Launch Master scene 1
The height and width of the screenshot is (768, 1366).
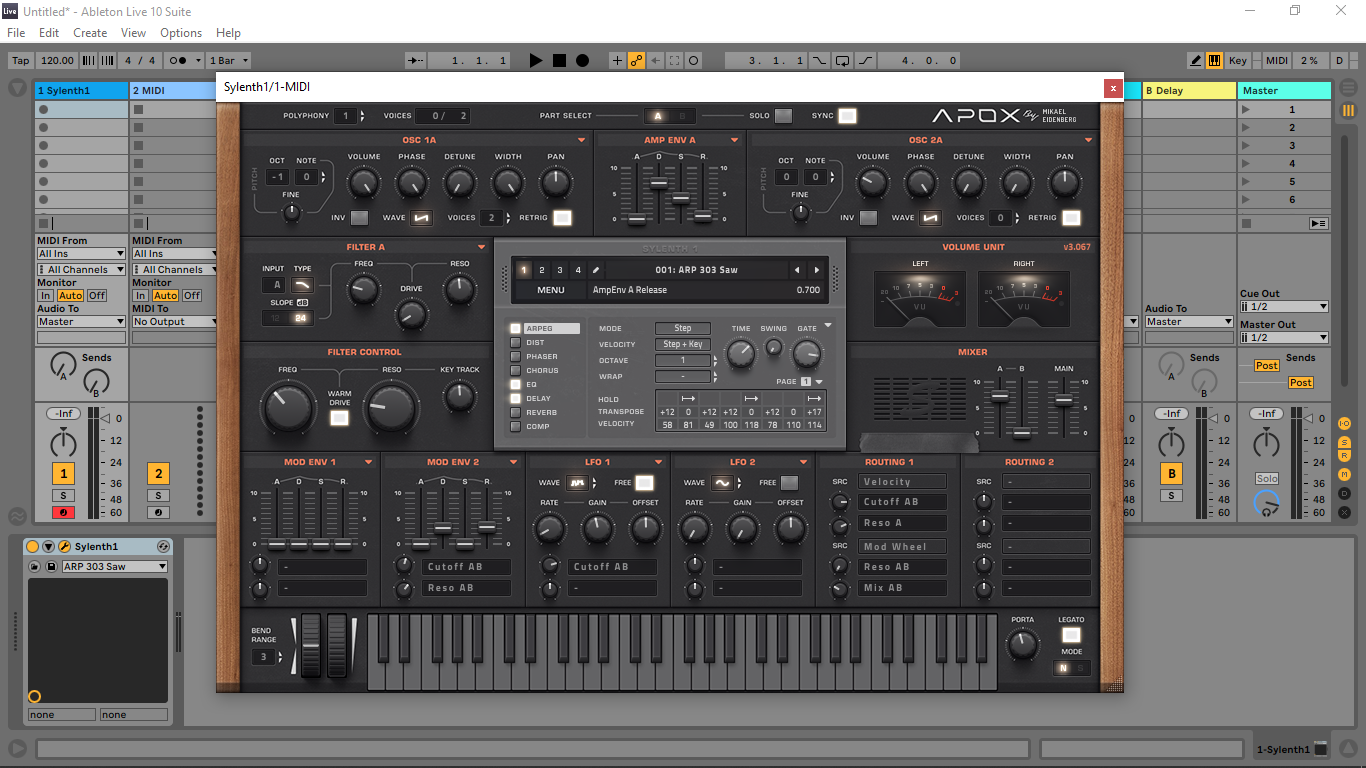tap(1245, 110)
